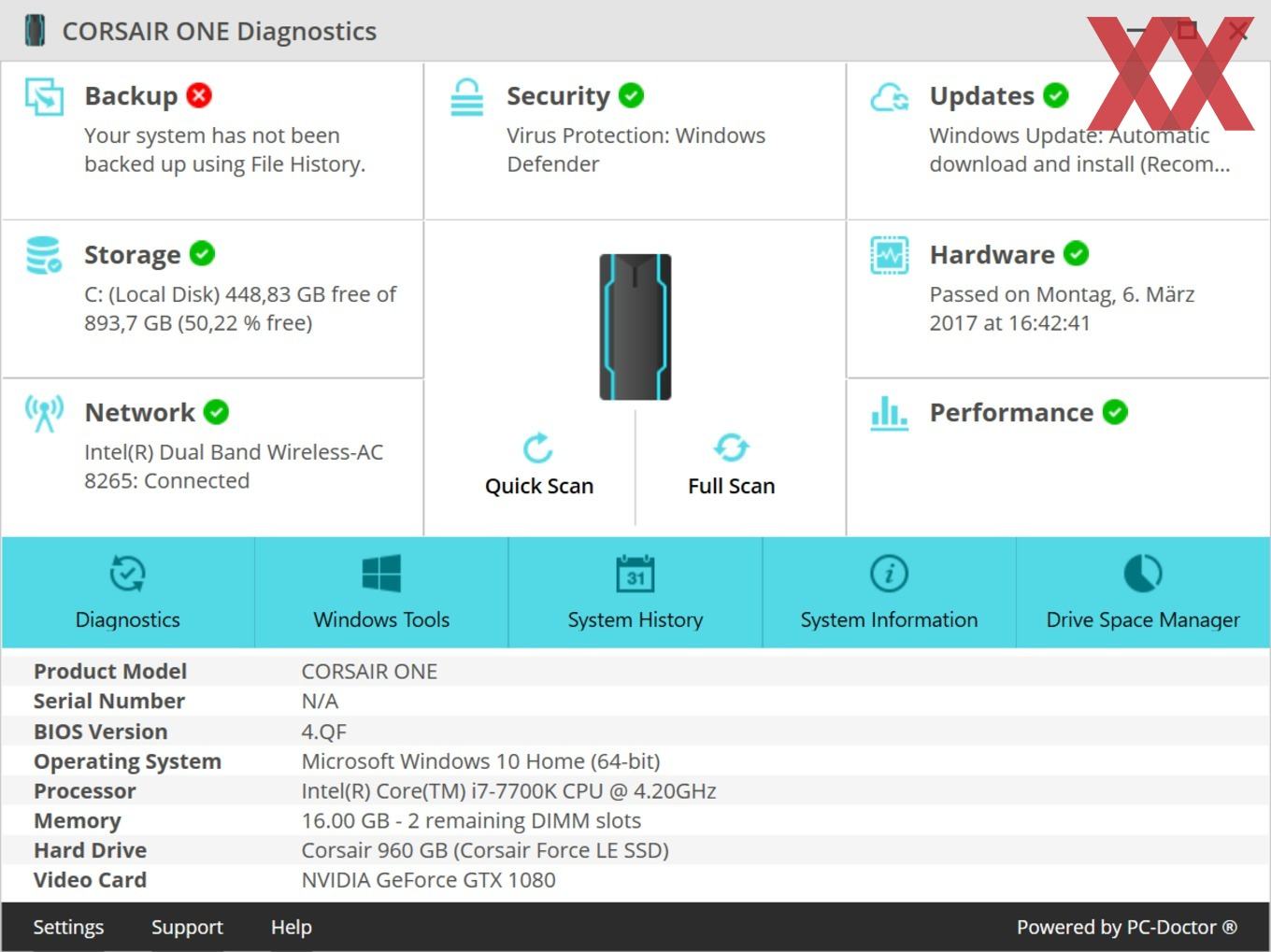Click the green Updates status checkmark
1271x952 pixels.
1056,95
